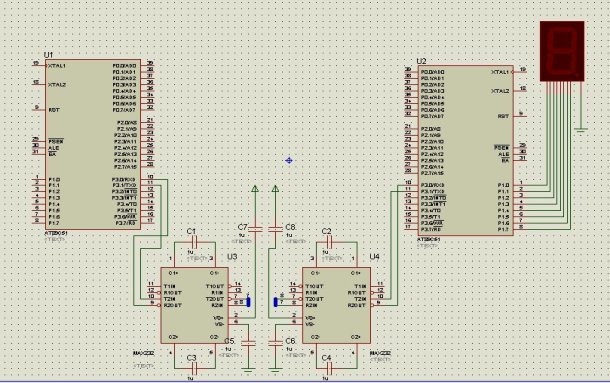Click the blue origin marker in the center
Image resolution: width=610 pixels, height=383 pixels.
coord(289,160)
